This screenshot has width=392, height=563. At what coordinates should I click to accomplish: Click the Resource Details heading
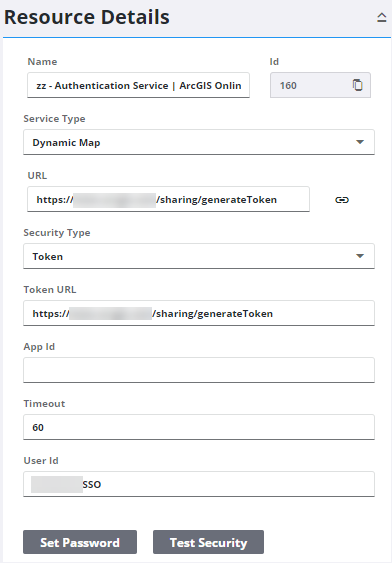(x=87, y=17)
